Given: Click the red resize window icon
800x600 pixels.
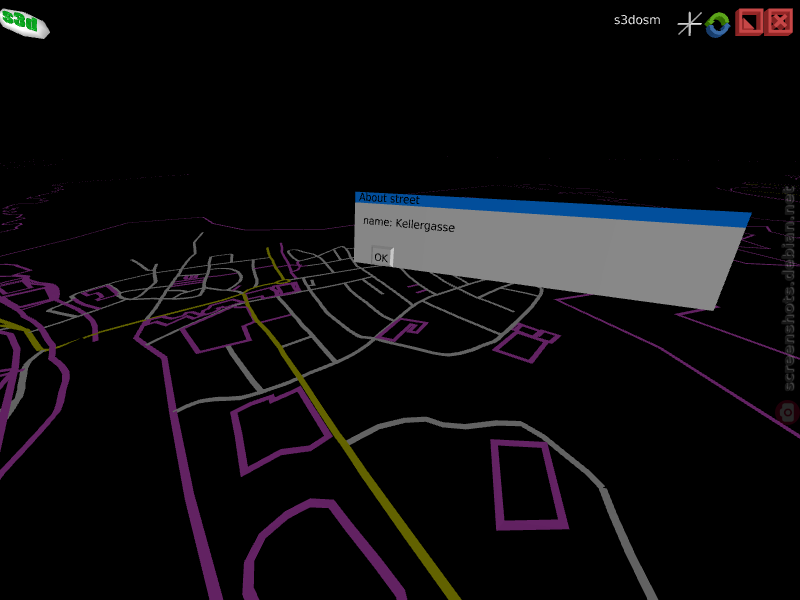Looking at the screenshot, I should (x=749, y=22).
